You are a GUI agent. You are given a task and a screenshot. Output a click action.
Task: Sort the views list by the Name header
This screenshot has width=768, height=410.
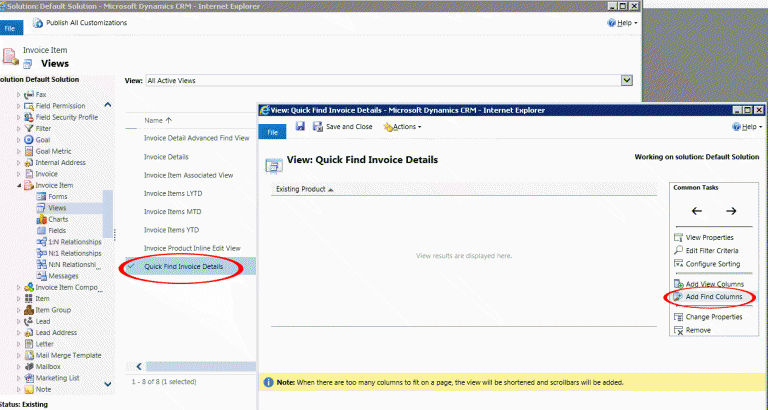pyautogui.click(x=158, y=121)
